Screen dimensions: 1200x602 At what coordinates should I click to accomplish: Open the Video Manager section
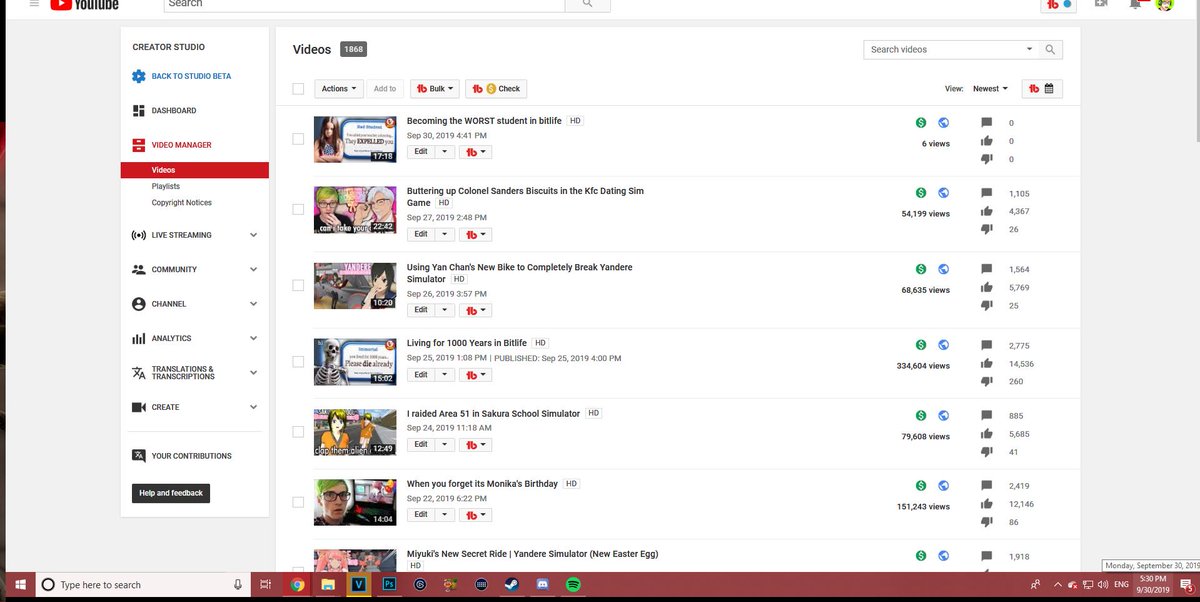(181, 145)
